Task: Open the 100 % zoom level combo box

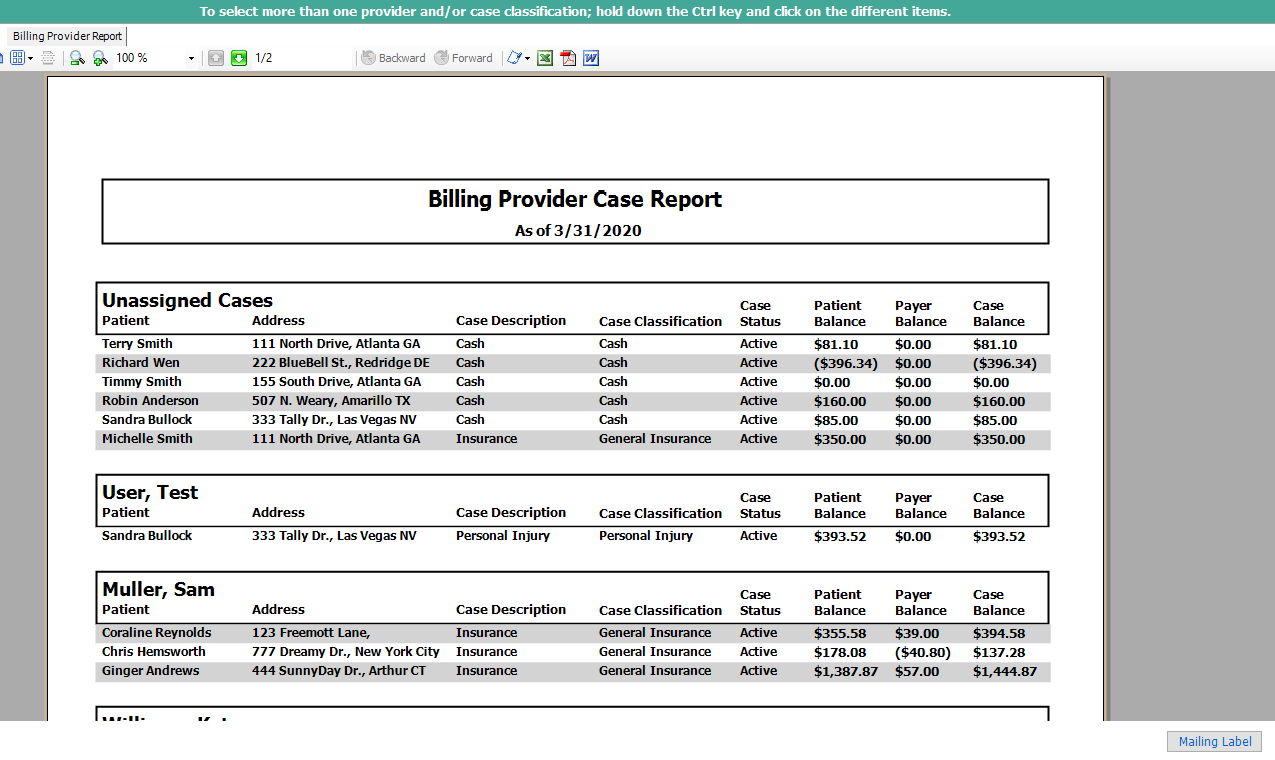Action: click(x=155, y=58)
